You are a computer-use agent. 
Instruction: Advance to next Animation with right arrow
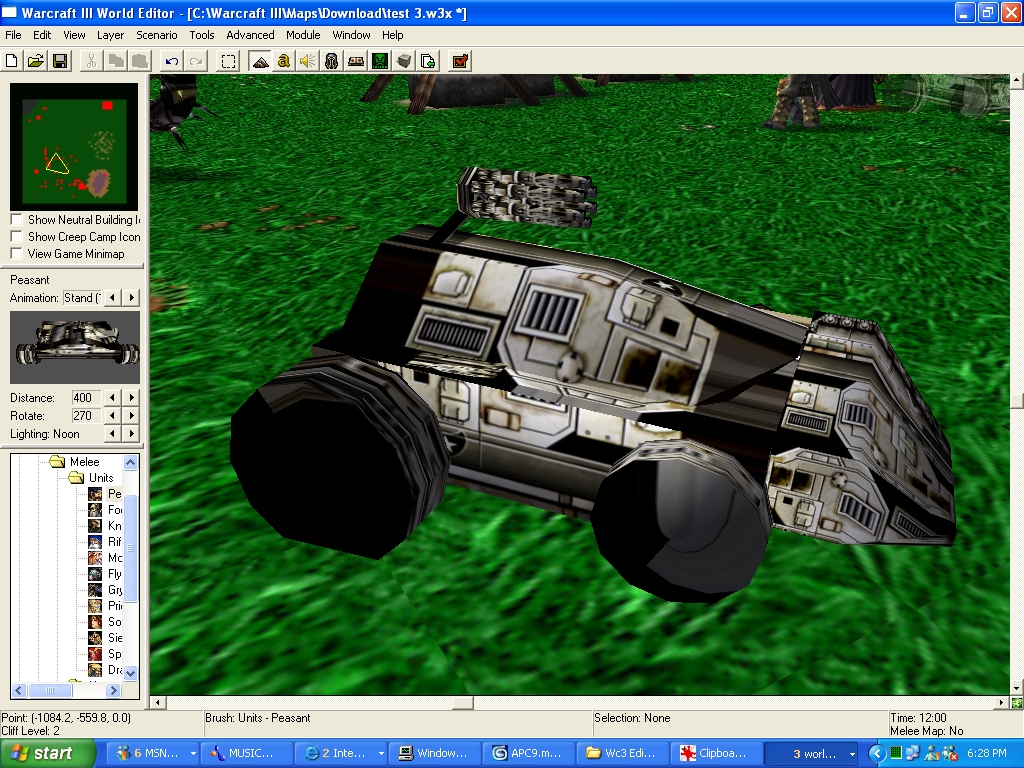tap(132, 298)
